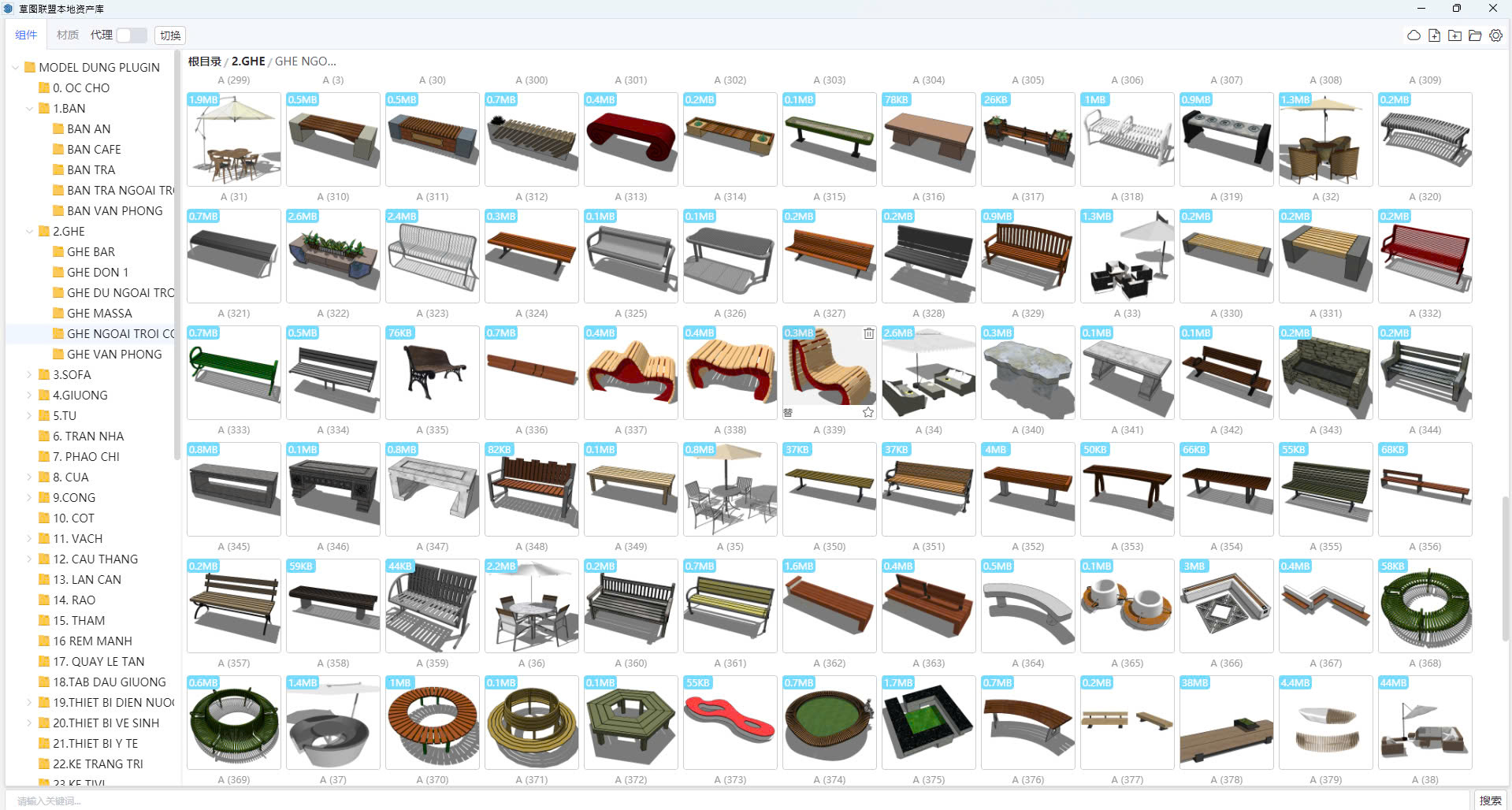Screen dimensions: 1512x810
Task: Open the GHE BAR folder in tree
Action: click(91, 252)
